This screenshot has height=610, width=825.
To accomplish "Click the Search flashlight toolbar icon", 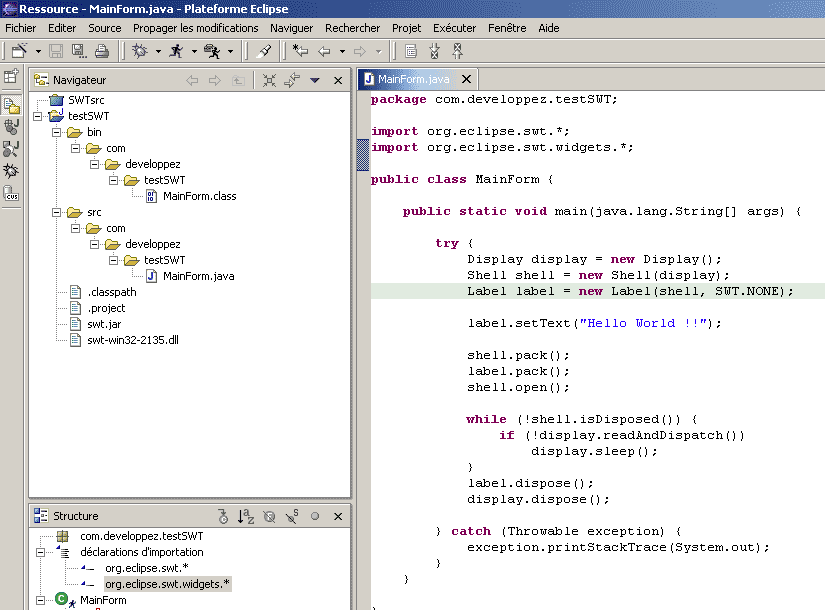I will coord(264,51).
